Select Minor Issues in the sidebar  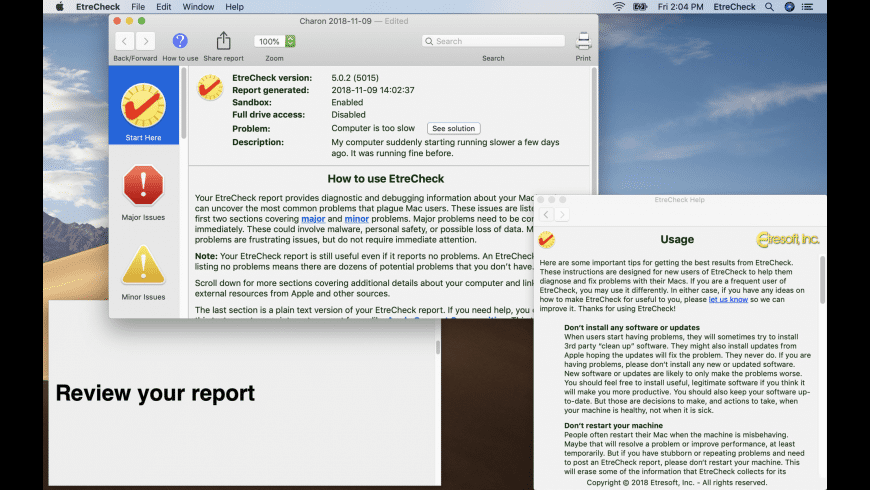click(x=144, y=272)
